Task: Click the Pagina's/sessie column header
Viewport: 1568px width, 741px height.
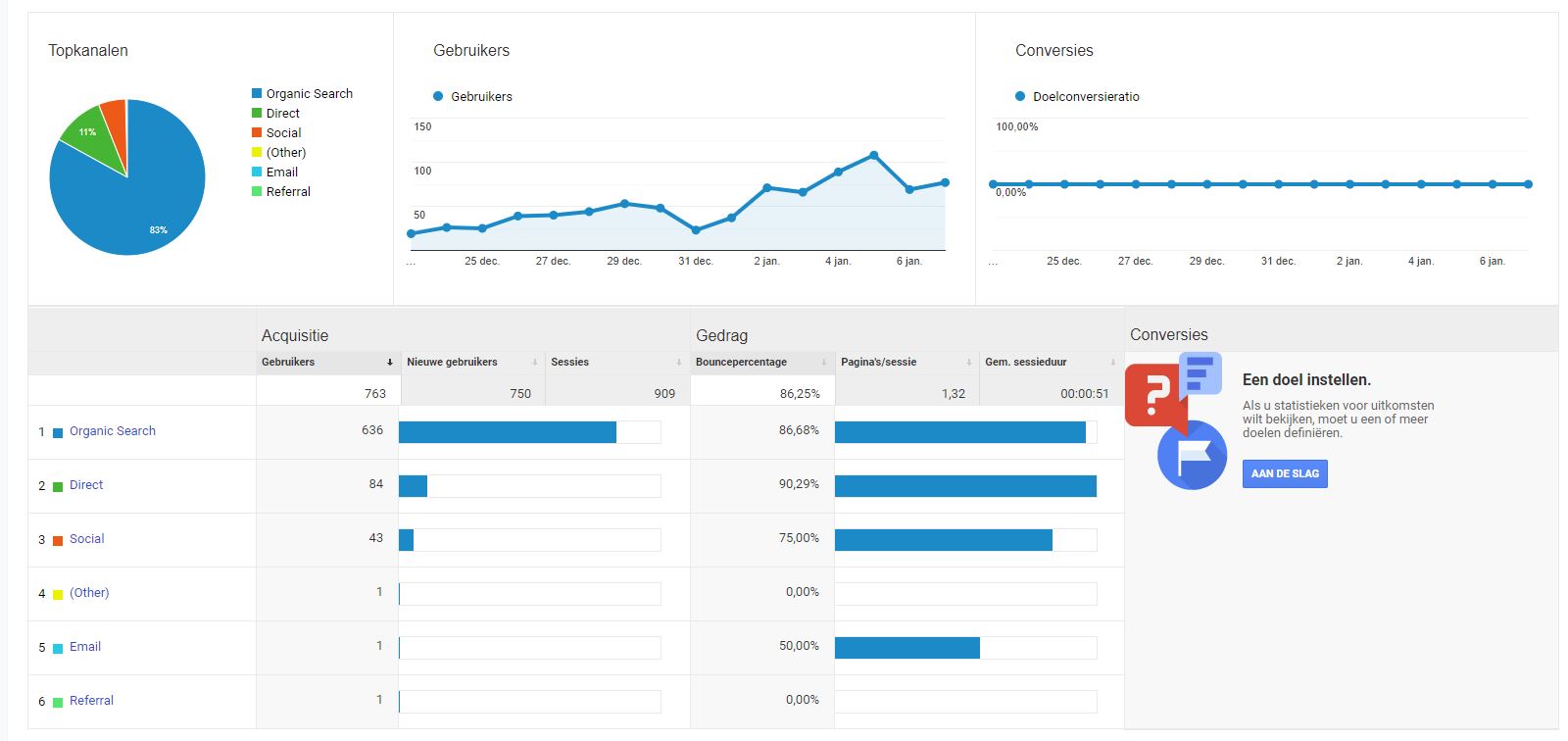Action: [x=878, y=363]
